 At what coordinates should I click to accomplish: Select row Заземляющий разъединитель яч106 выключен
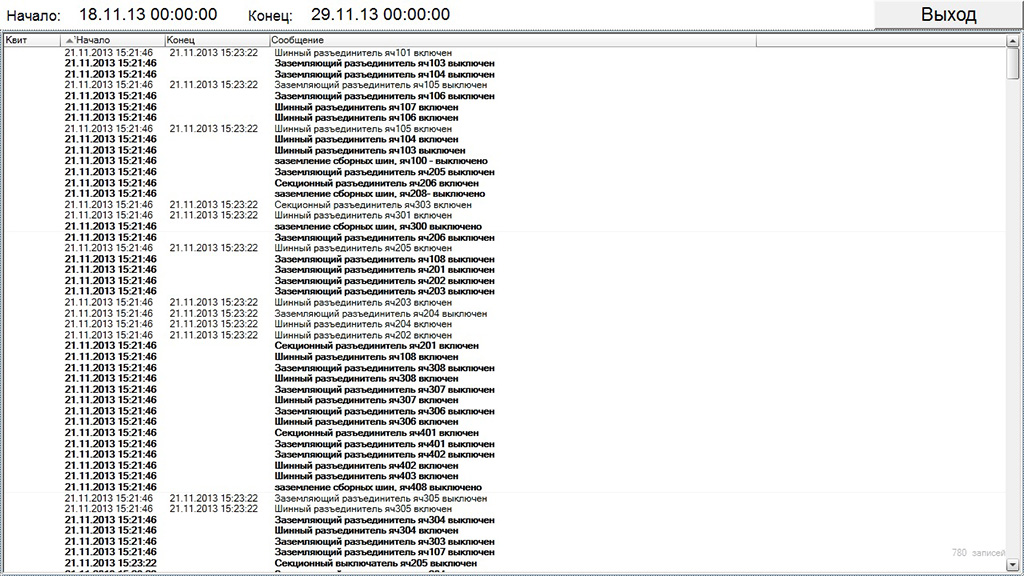coord(504,96)
